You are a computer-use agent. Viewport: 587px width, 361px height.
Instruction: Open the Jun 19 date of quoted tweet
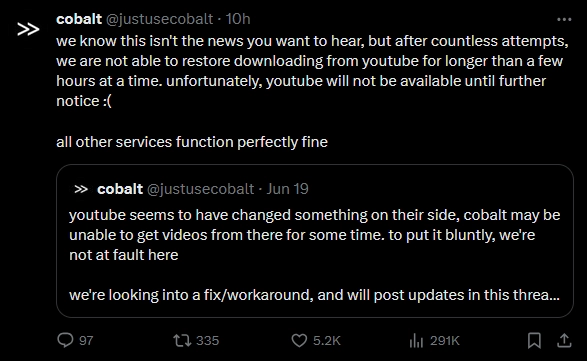coord(288,189)
